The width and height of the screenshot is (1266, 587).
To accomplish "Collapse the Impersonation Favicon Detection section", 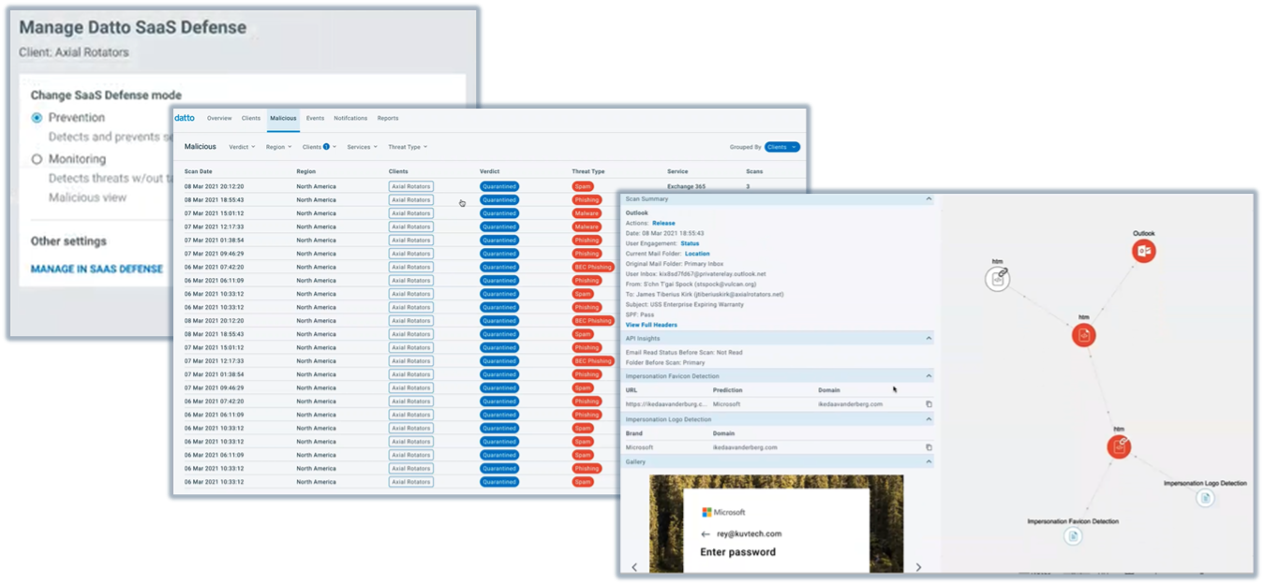I will (x=928, y=376).
